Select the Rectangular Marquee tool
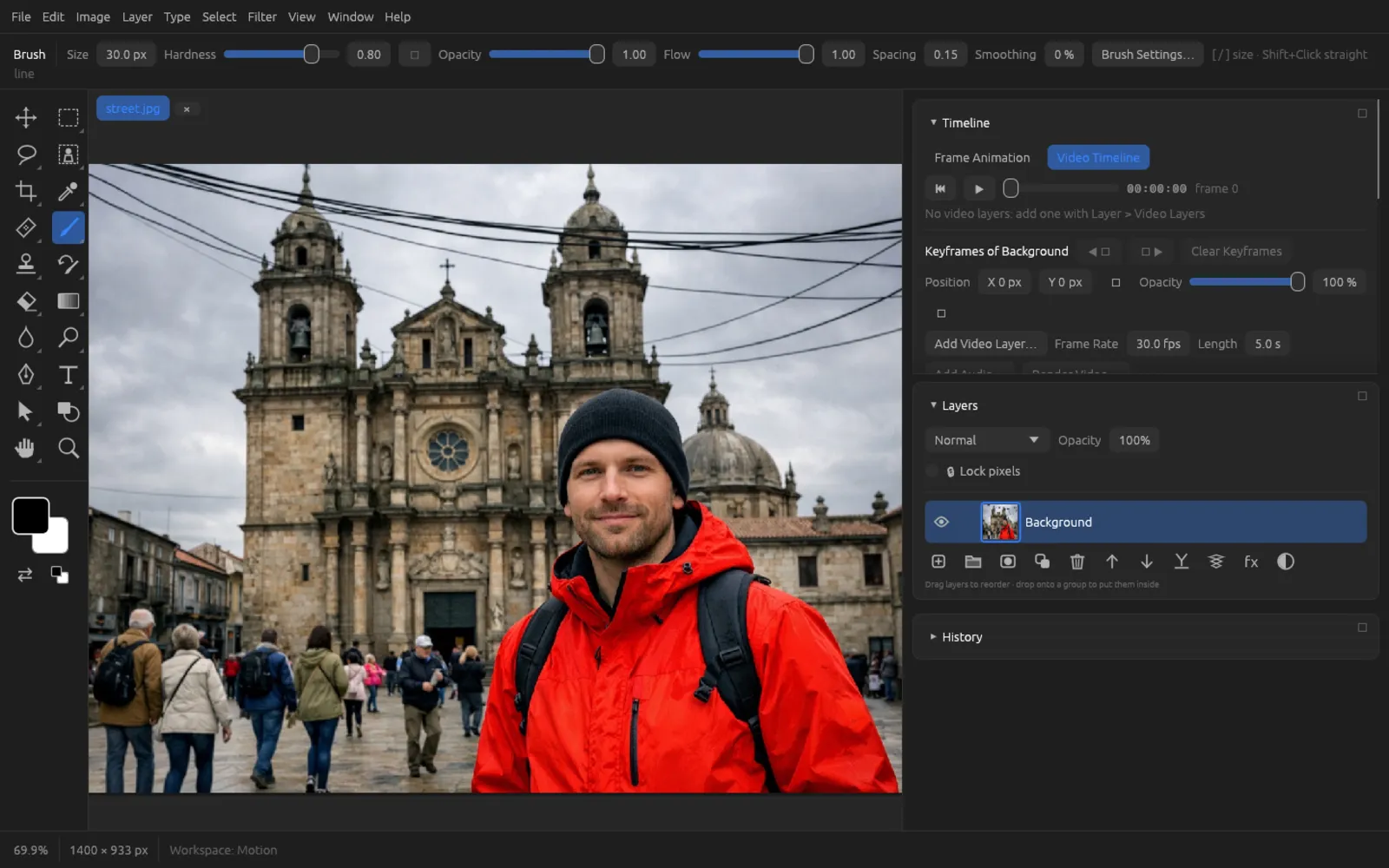Image resolution: width=1389 pixels, height=868 pixels. coord(68,117)
